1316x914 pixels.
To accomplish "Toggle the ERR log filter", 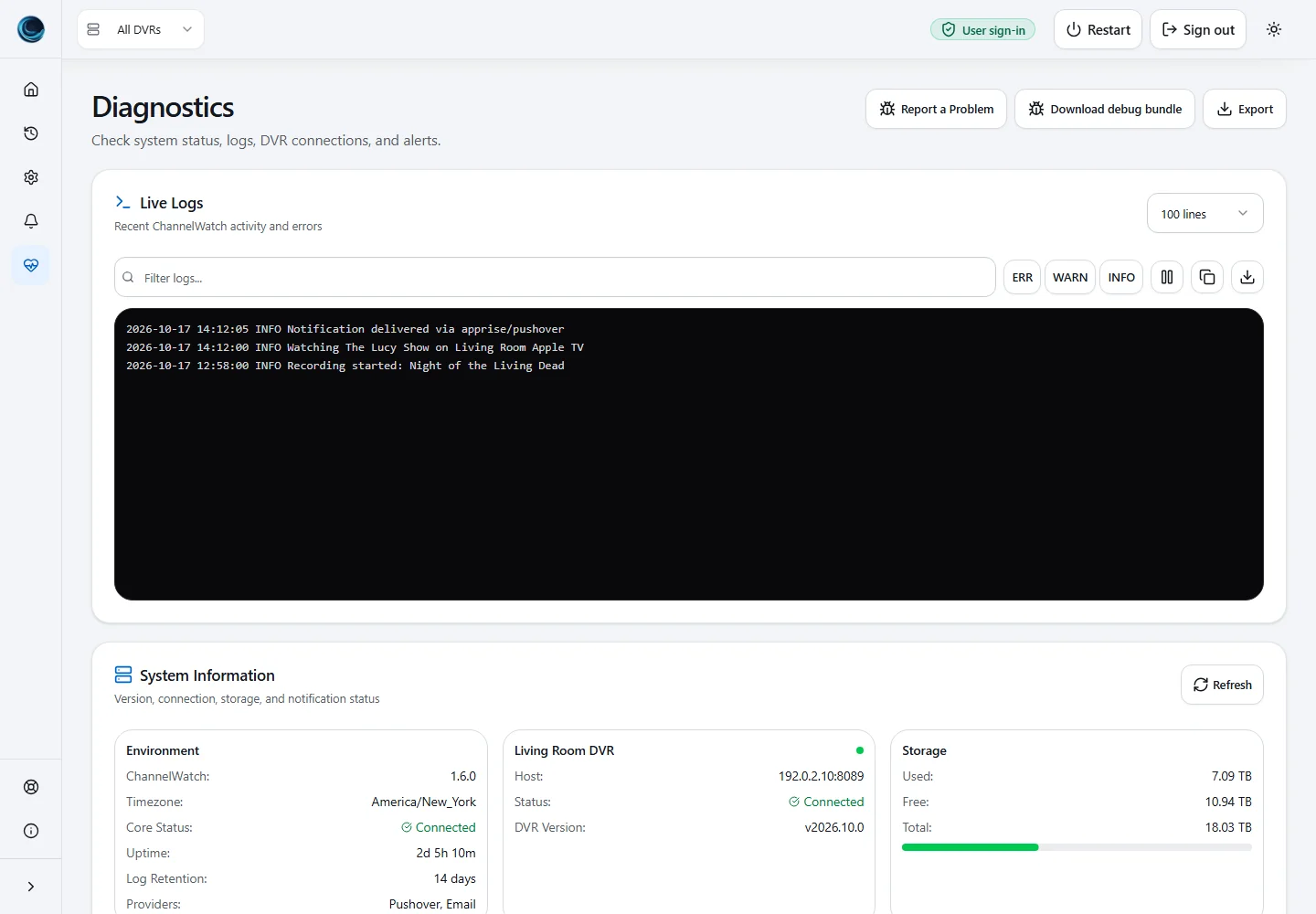I will click(x=1023, y=277).
